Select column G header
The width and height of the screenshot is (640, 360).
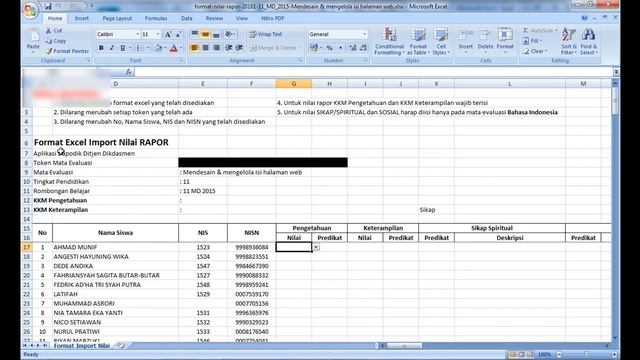click(293, 84)
